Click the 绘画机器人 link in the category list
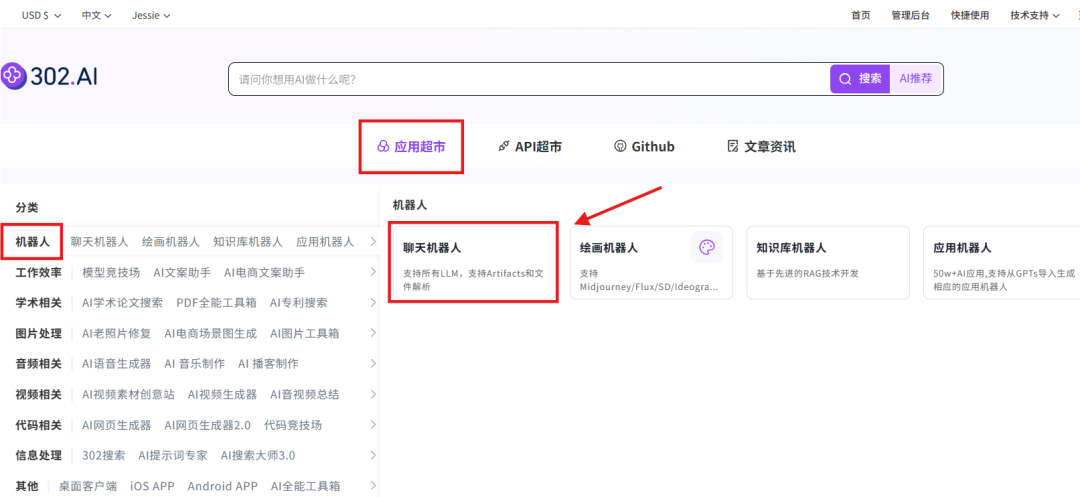The image size is (1080, 497). click(x=171, y=242)
